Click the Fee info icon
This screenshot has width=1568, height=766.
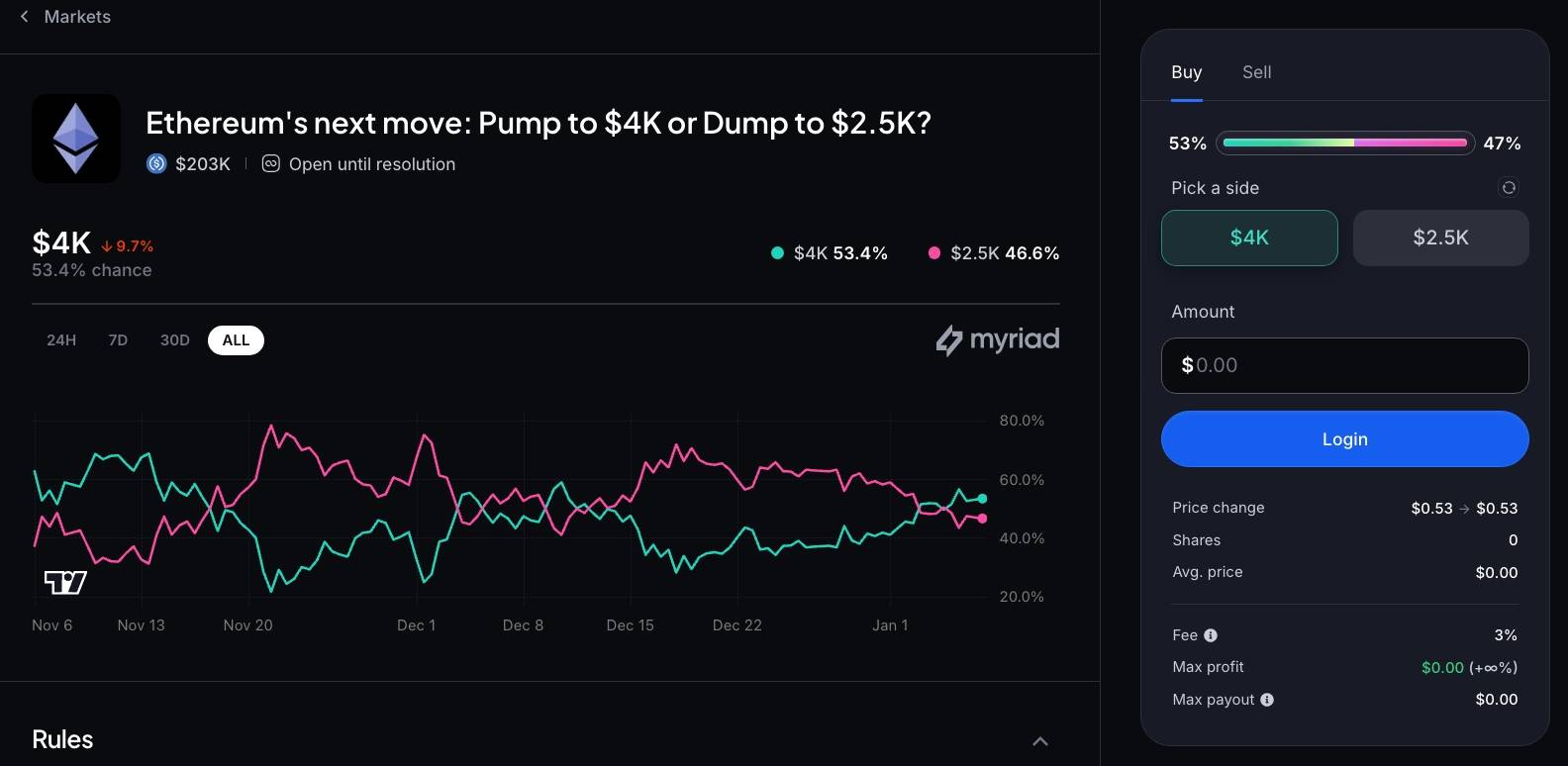1210,635
